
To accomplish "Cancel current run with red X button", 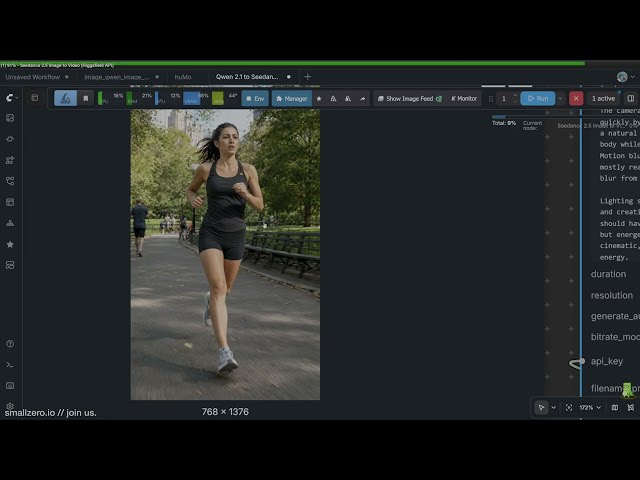I will pos(576,98).
